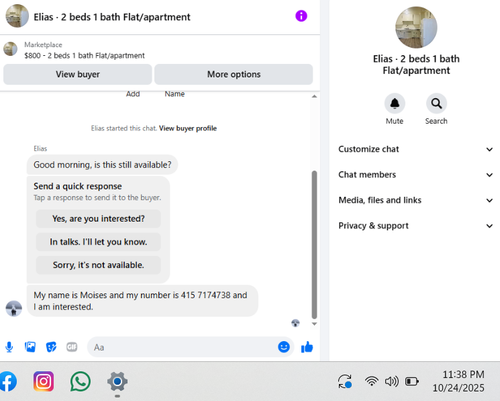Expand Privacy & support section

pos(416,226)
